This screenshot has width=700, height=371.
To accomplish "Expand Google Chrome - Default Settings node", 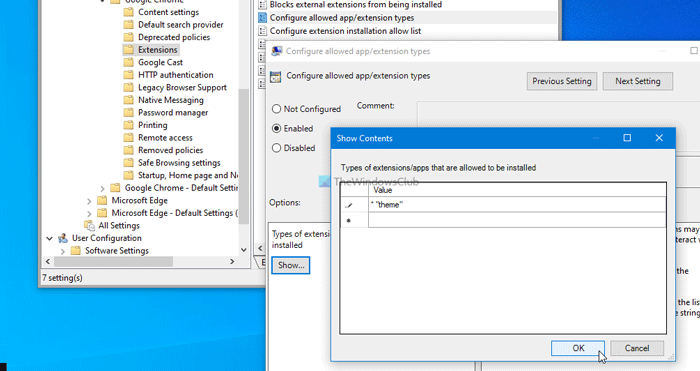I will point(102,188).
